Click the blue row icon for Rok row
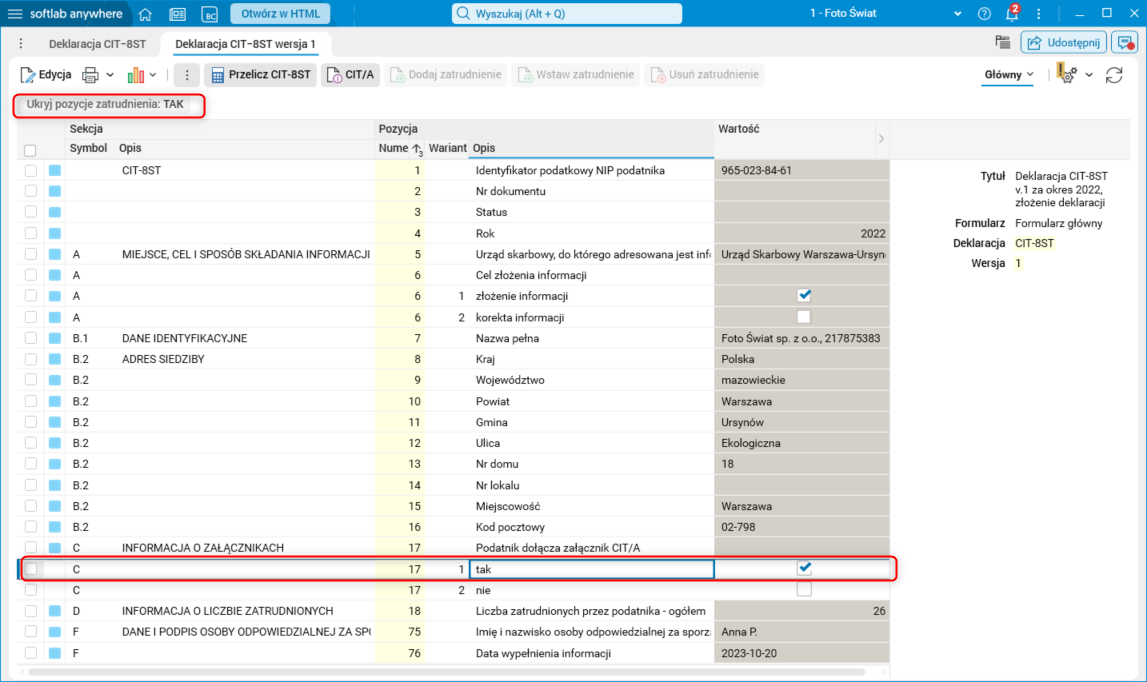This screenshot has width=1147, height=682. [55, 233]
